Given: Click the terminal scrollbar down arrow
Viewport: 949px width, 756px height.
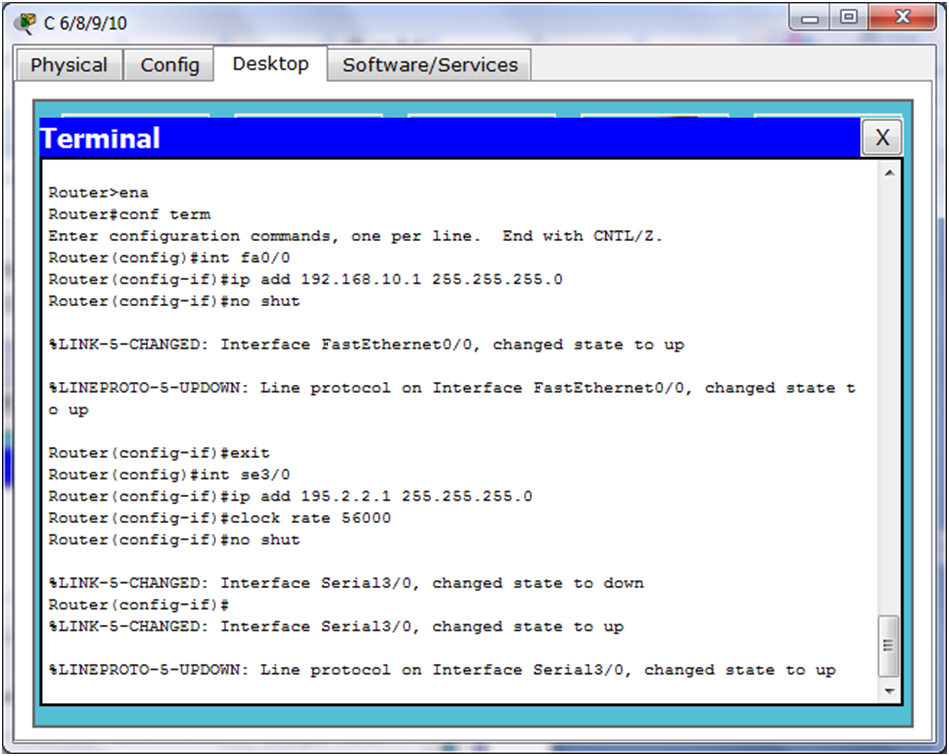Looking at the screenshot, I should click(889, 691).
